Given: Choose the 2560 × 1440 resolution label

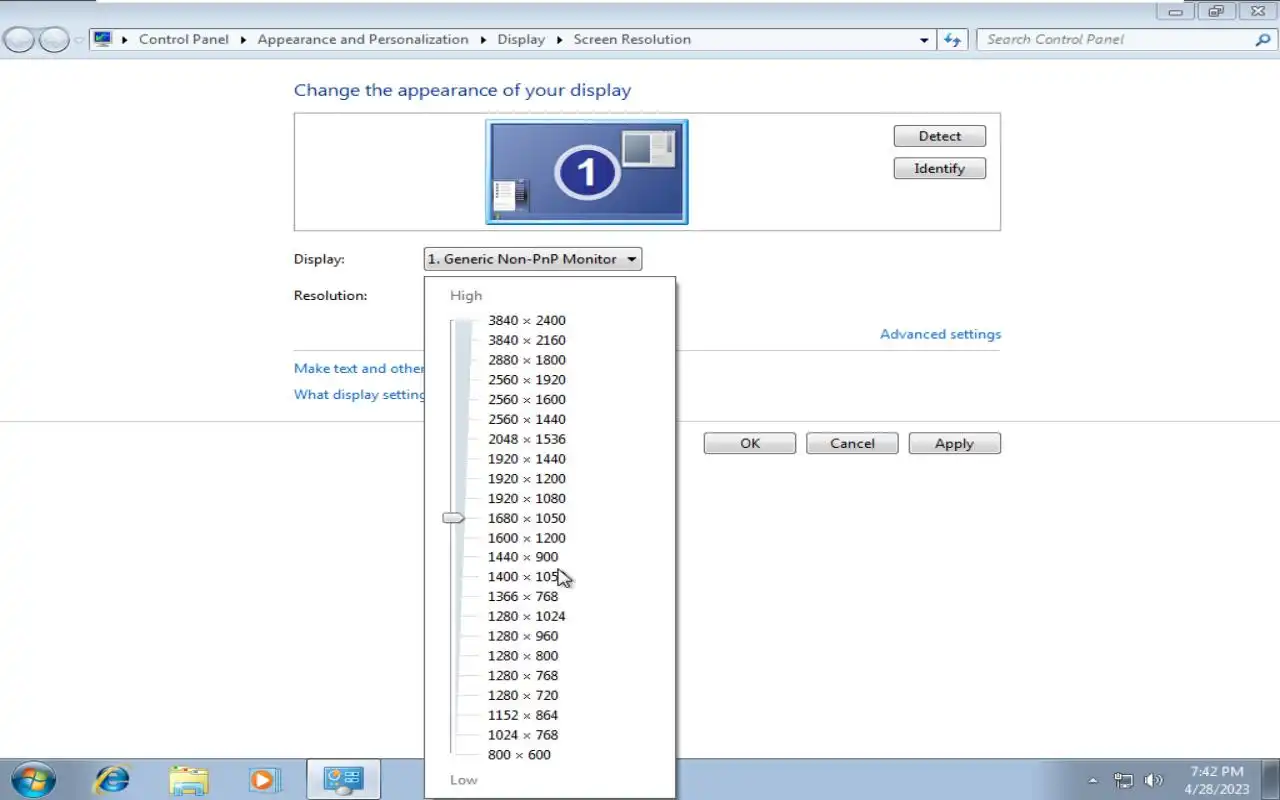Looking at the screenshot, I should (527, 419).
